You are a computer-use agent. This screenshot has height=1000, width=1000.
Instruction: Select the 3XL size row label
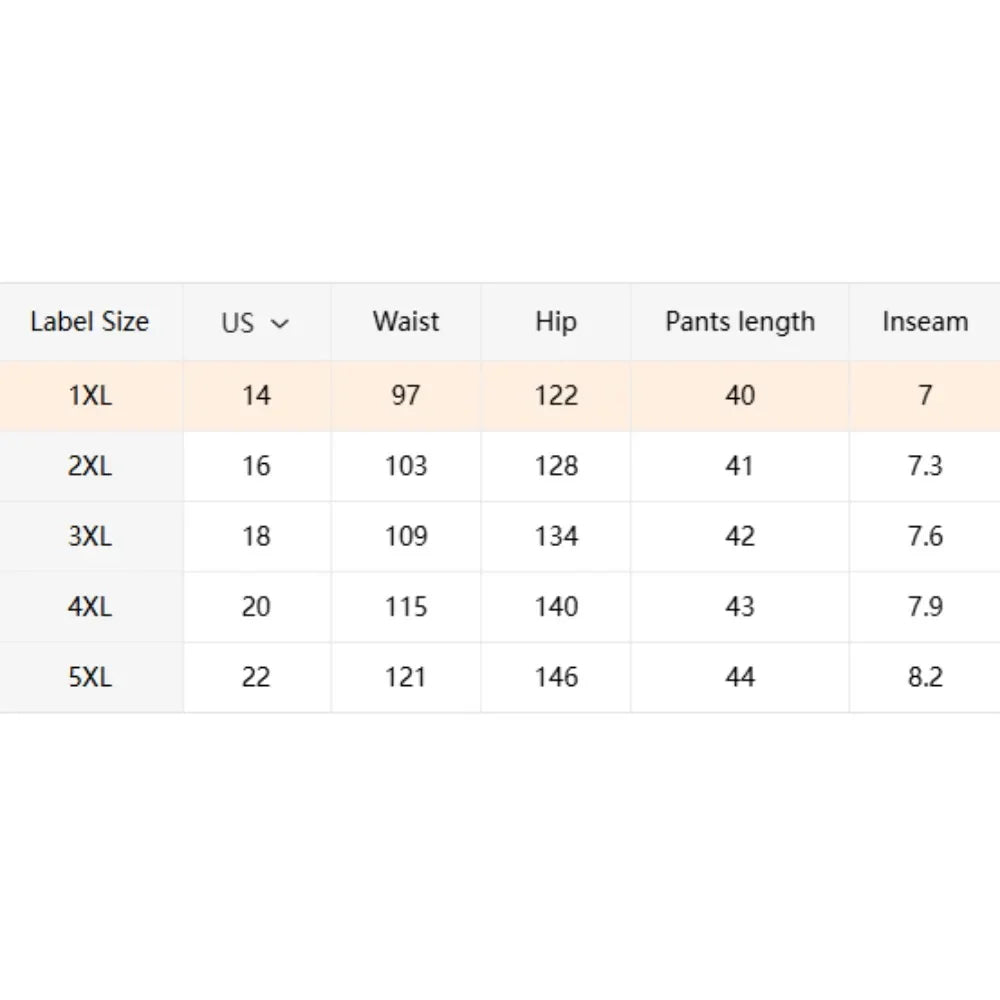[90, 536]
